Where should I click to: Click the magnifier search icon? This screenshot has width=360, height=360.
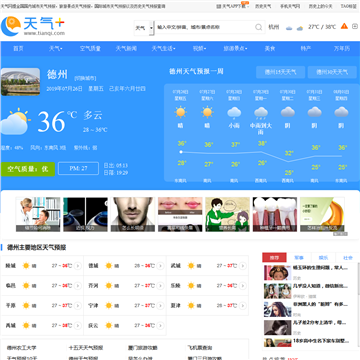click(x=259, y=27)
